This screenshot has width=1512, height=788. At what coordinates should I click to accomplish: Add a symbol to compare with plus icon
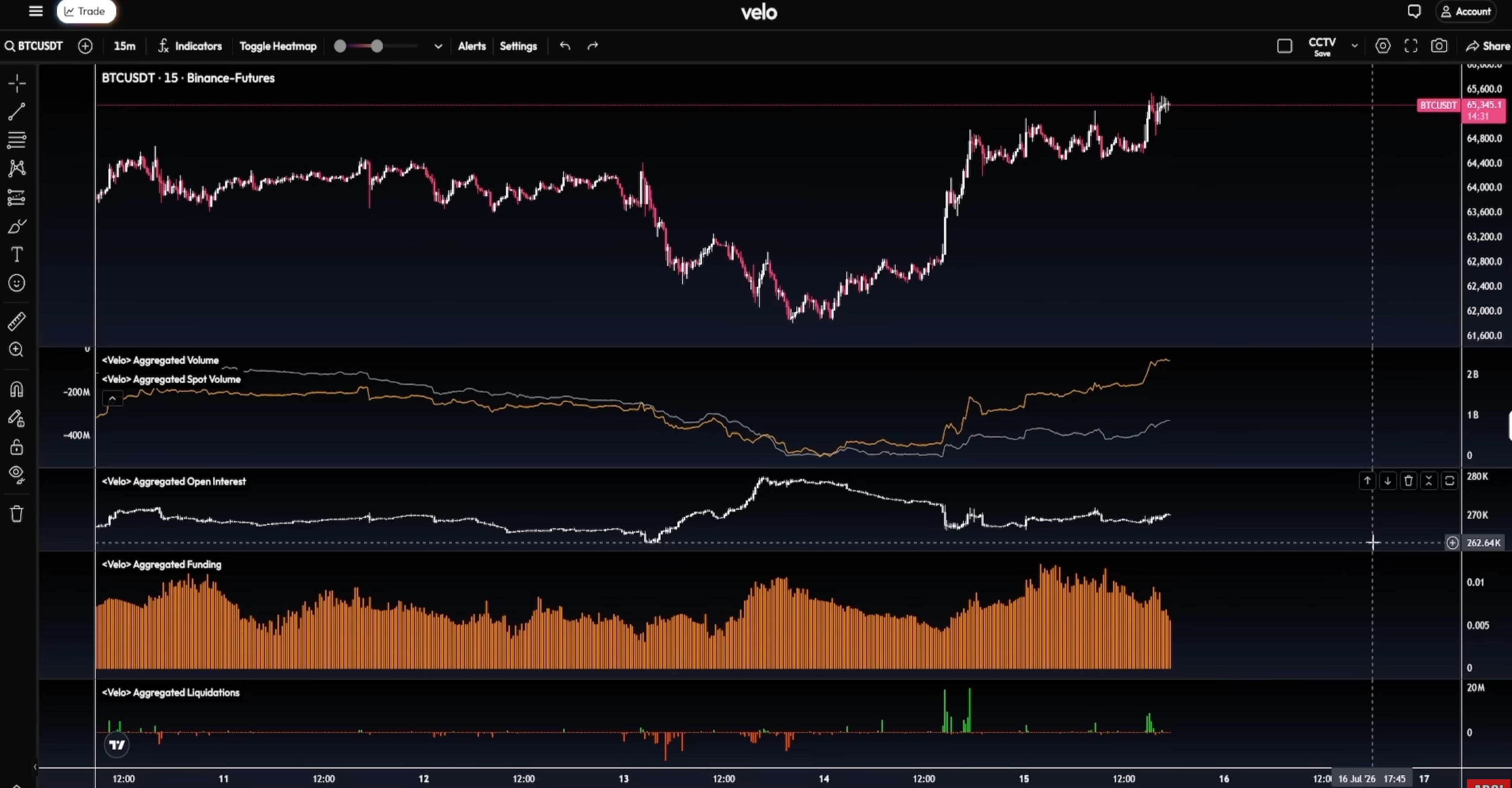point(85,46)
